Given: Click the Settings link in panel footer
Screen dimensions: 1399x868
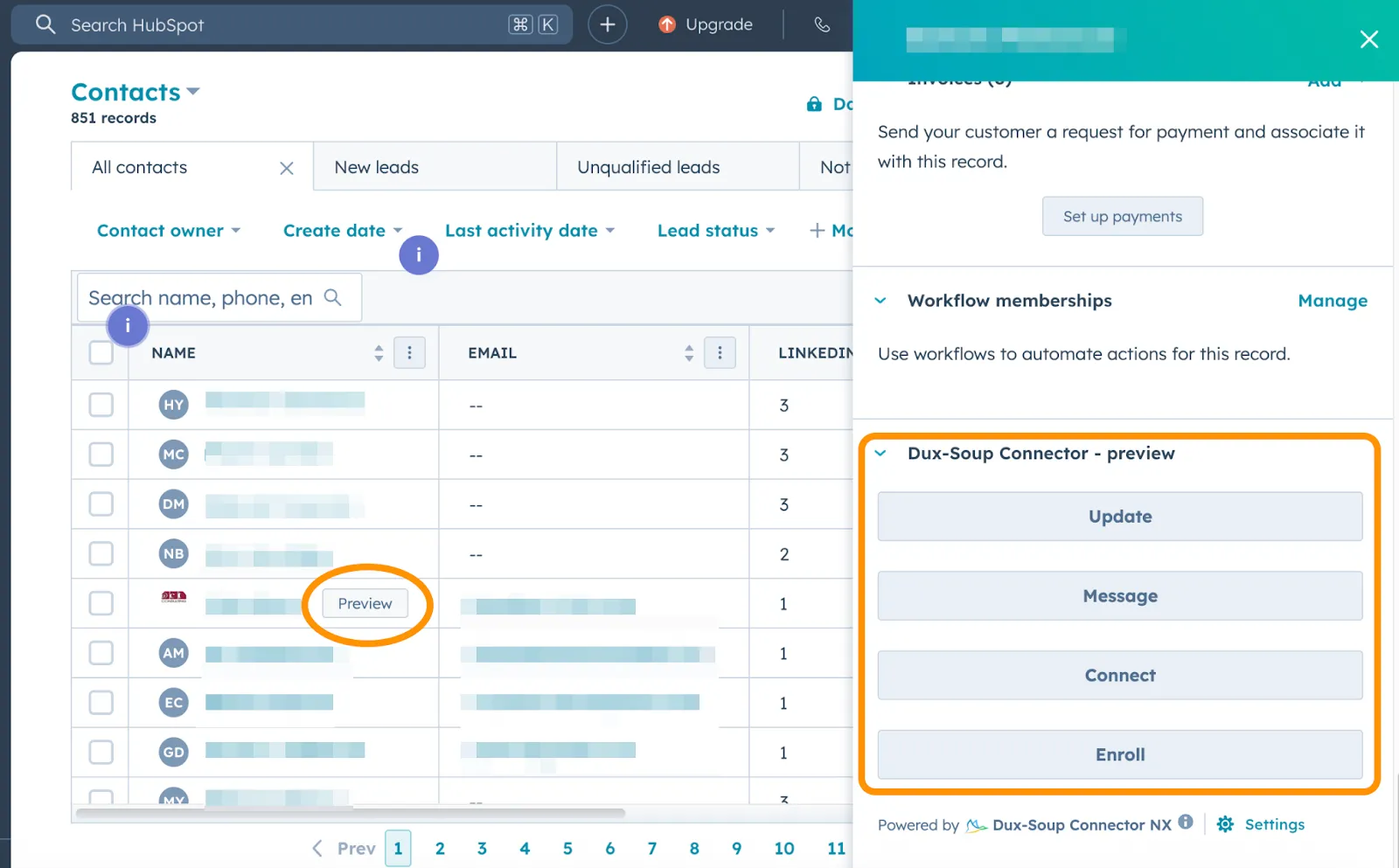Looking at the screenshot, I should click(1274, 824).
